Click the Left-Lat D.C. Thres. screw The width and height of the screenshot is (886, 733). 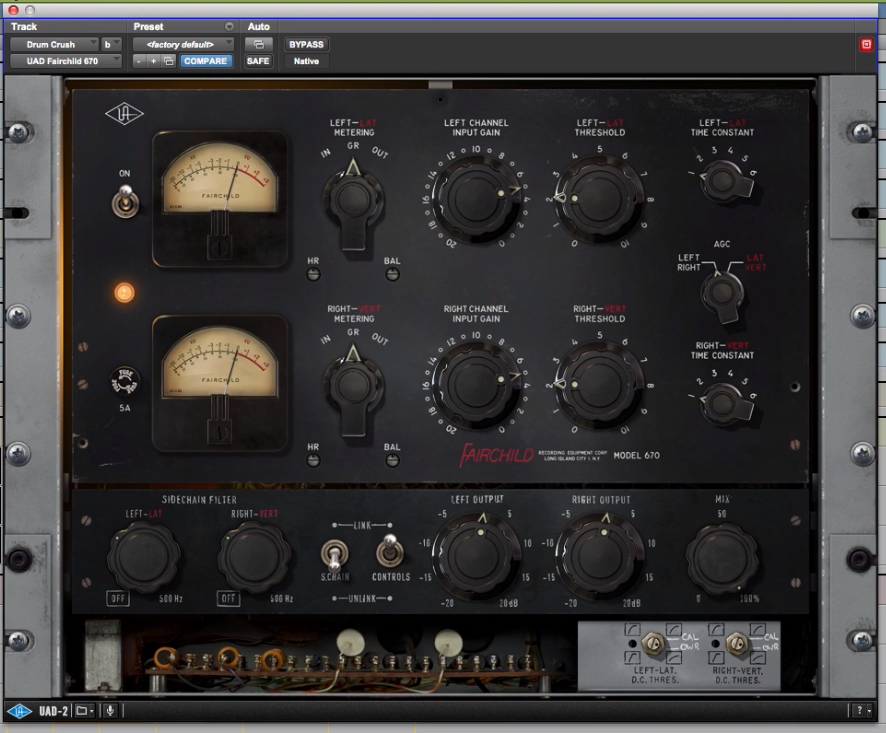click(x=653, y=643)
